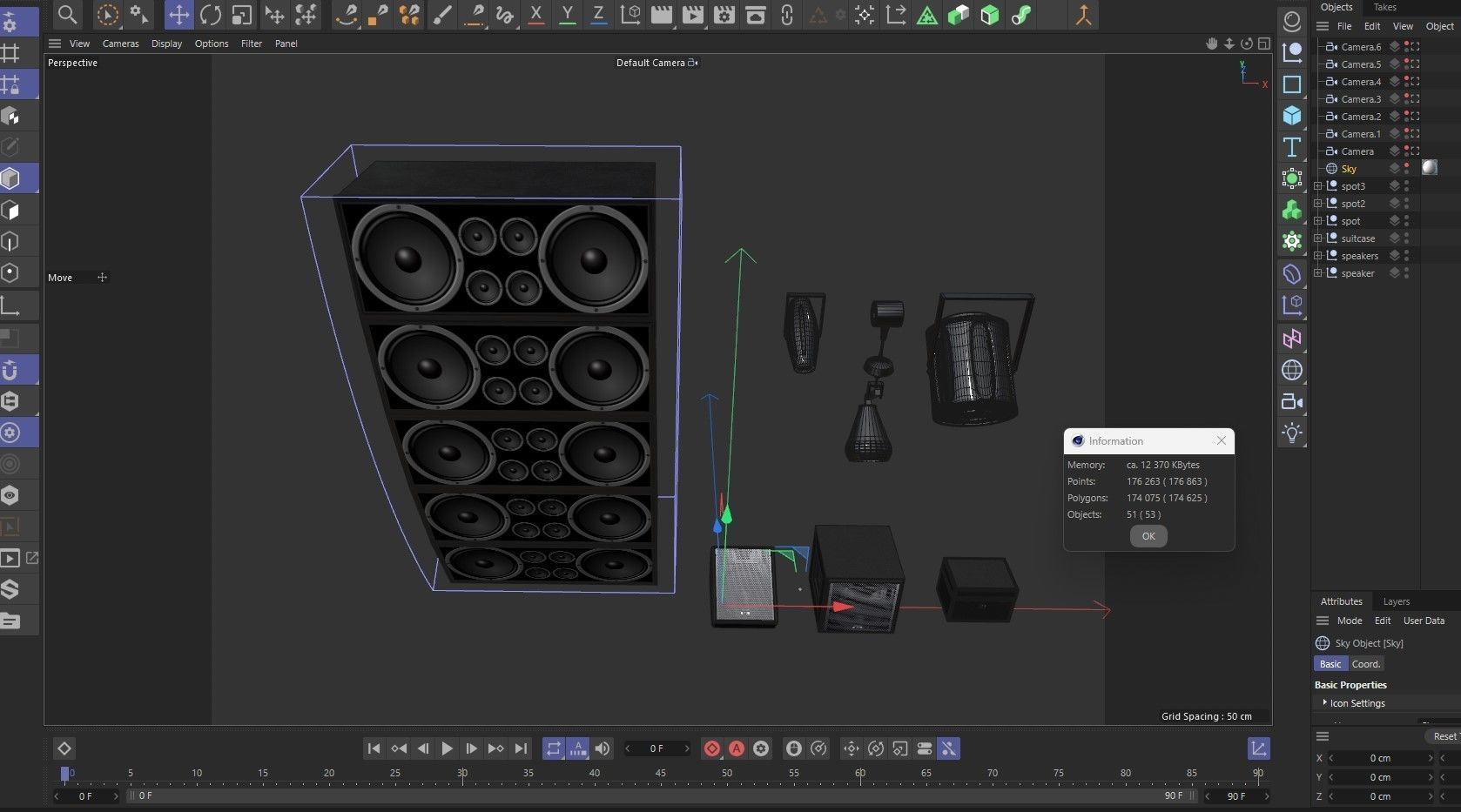The width and height of the screenshot is (1461, 812).
Task: Play the animation forward
Action: 447,748
